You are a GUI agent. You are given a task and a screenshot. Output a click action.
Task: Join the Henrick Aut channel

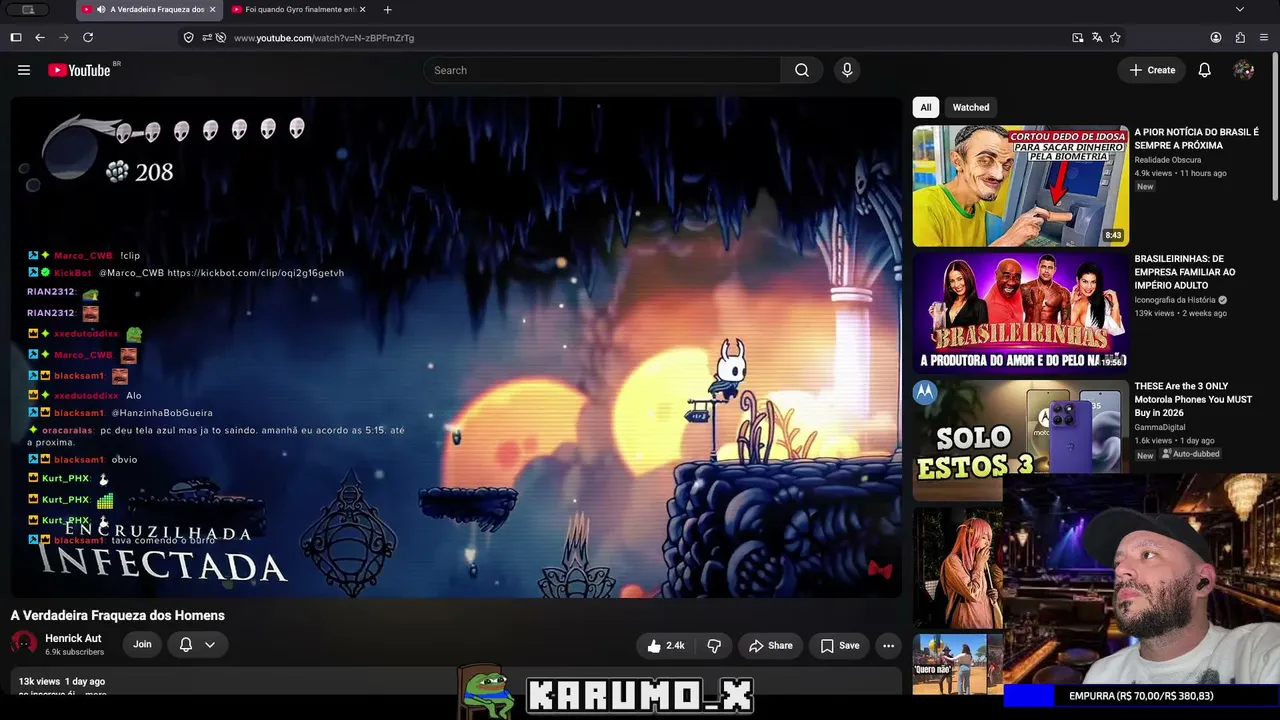tap(142, 645)
